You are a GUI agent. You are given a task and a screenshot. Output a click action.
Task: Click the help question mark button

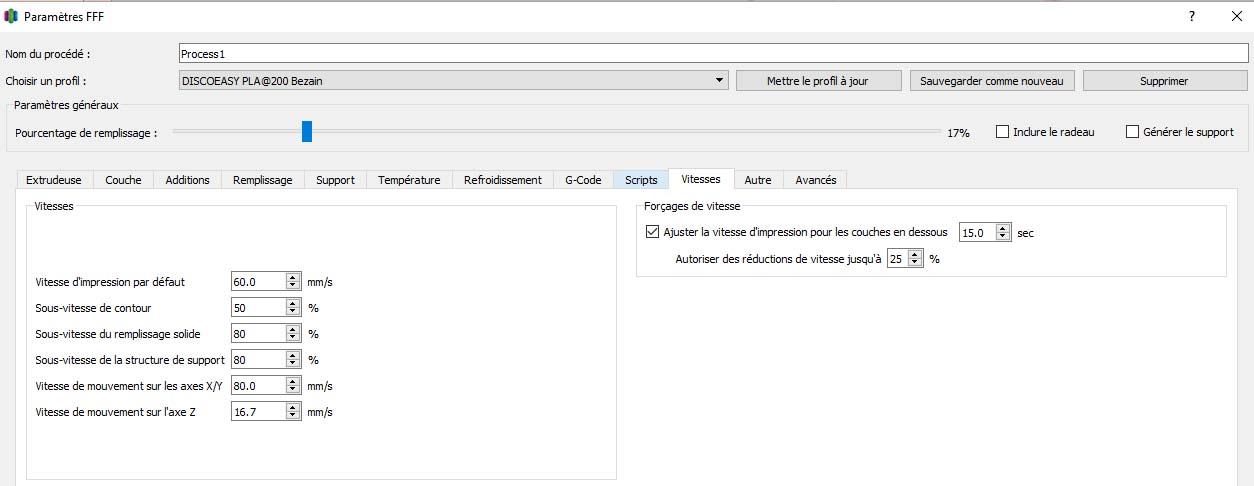(1192, 16)
